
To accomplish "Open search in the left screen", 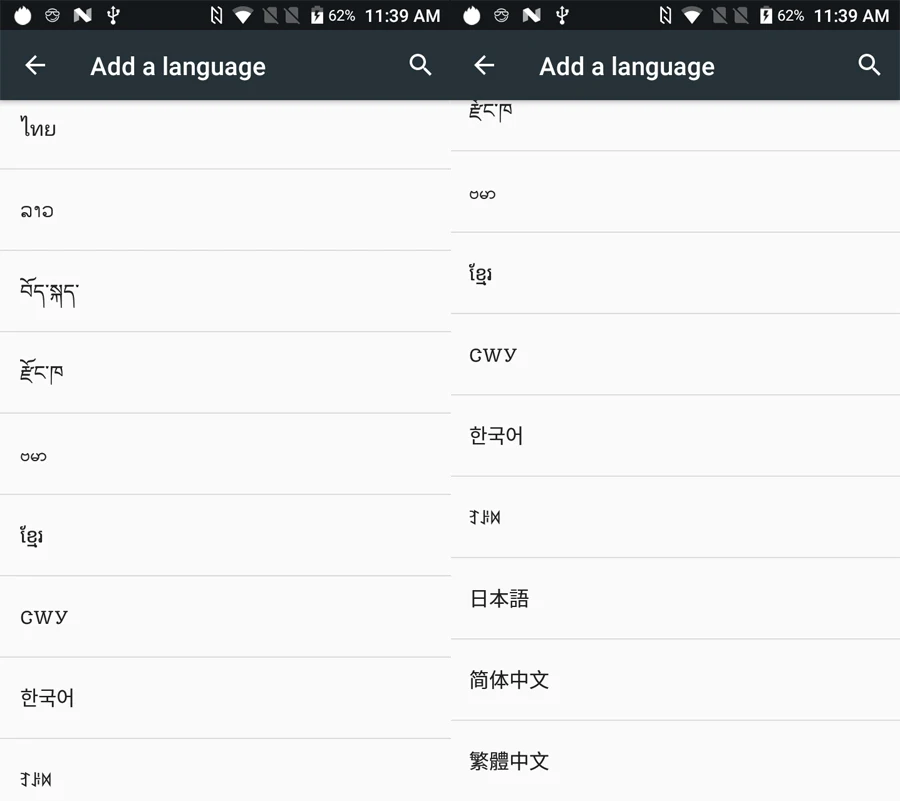I will tap(420, 65).
